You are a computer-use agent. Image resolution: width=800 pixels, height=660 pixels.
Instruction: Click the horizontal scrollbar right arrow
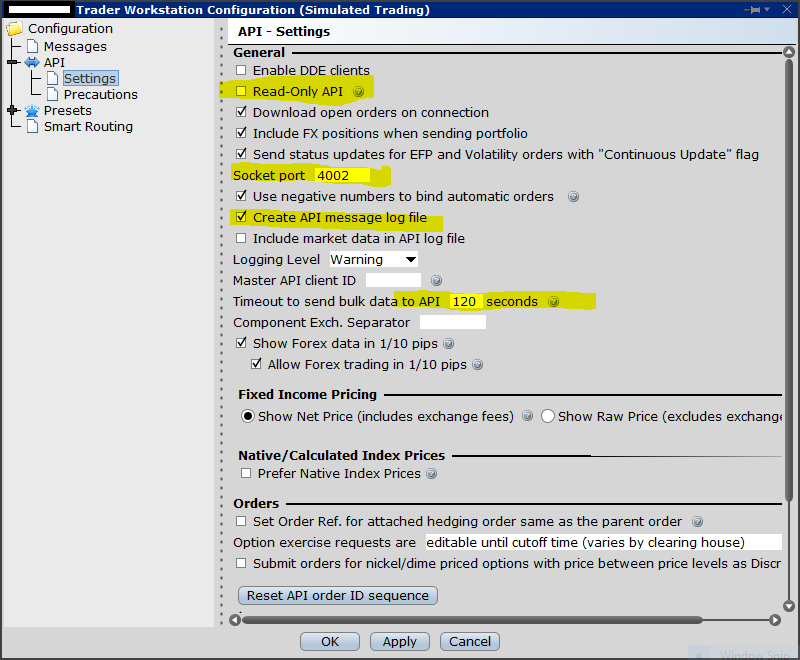(x=775, y=620)
